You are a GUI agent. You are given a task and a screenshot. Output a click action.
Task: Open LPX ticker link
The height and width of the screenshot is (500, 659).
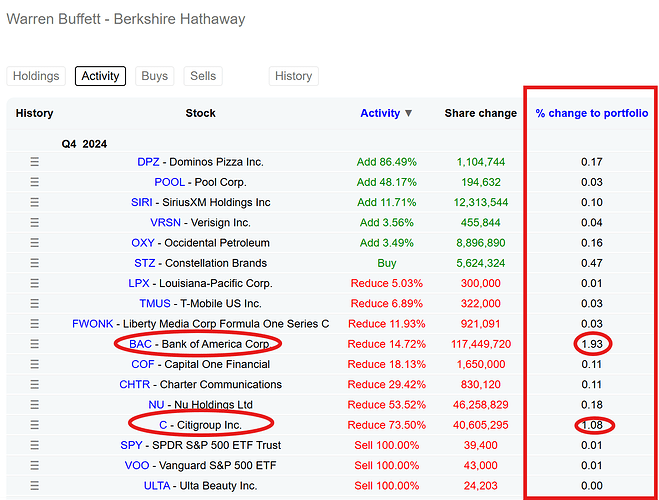click(x=139, y=283)
